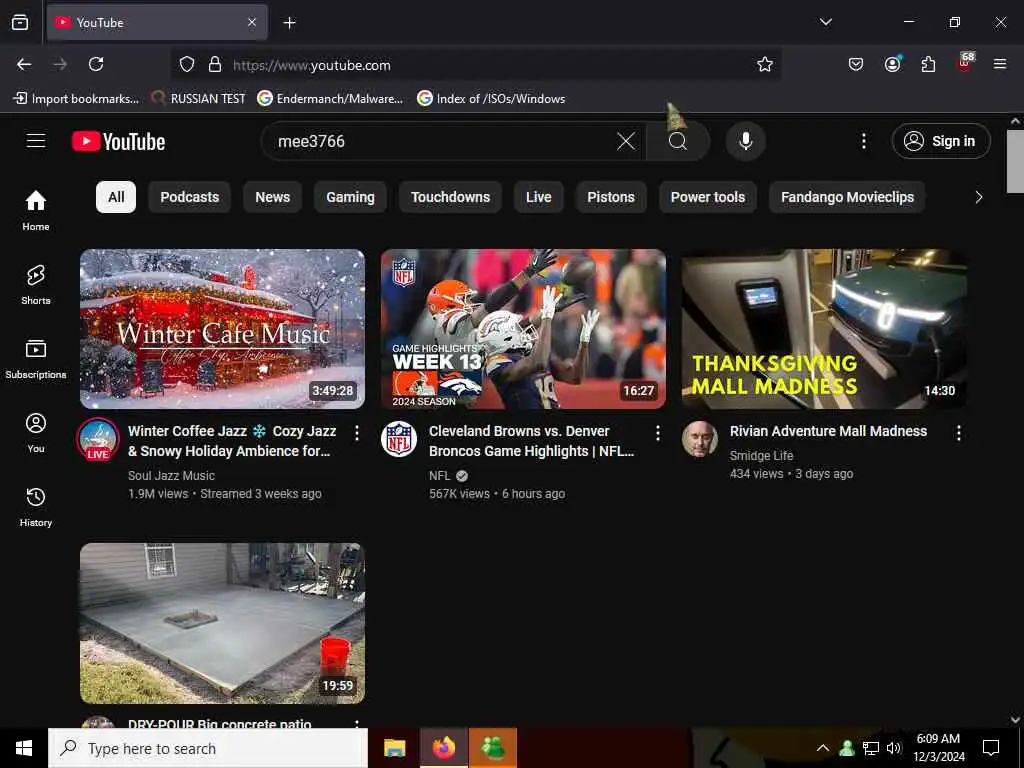Open Firefox View icon
The height and width of the screenshot is (768, 1024).
(20, 22)
